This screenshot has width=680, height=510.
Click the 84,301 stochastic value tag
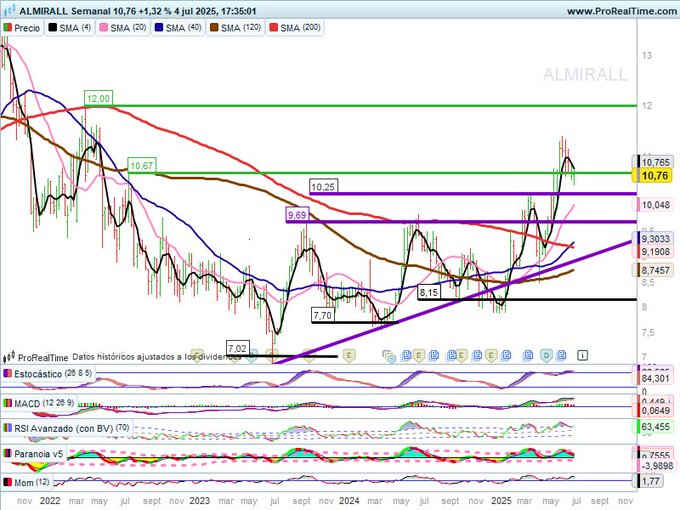pyautogui.click(x=655, y=379)
